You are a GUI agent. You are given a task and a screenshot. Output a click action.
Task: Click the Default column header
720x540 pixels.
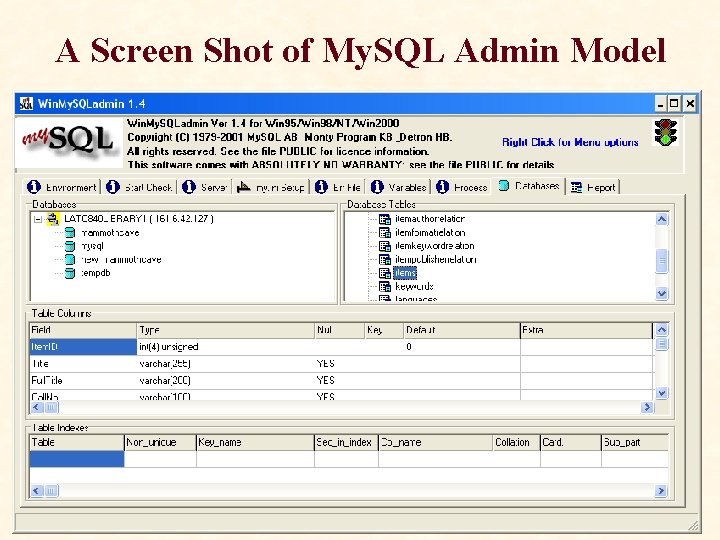[x=461, y=330]
